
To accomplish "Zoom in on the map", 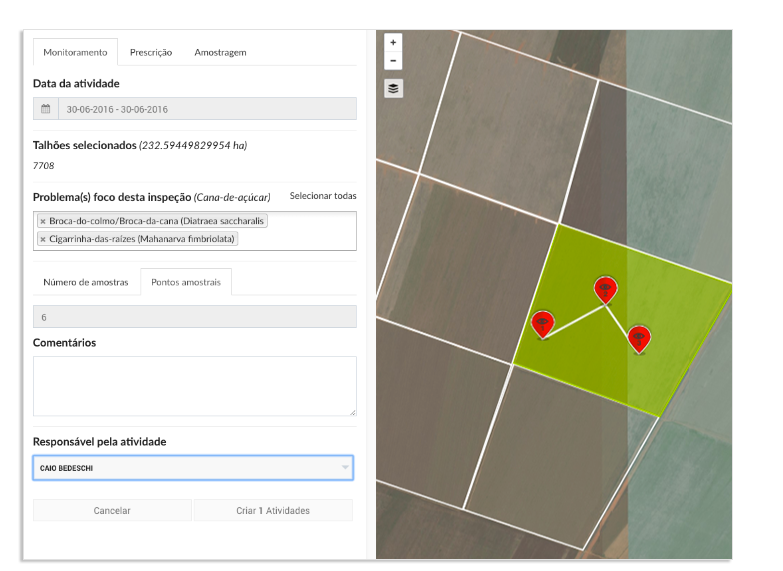I will coord(393,42).
